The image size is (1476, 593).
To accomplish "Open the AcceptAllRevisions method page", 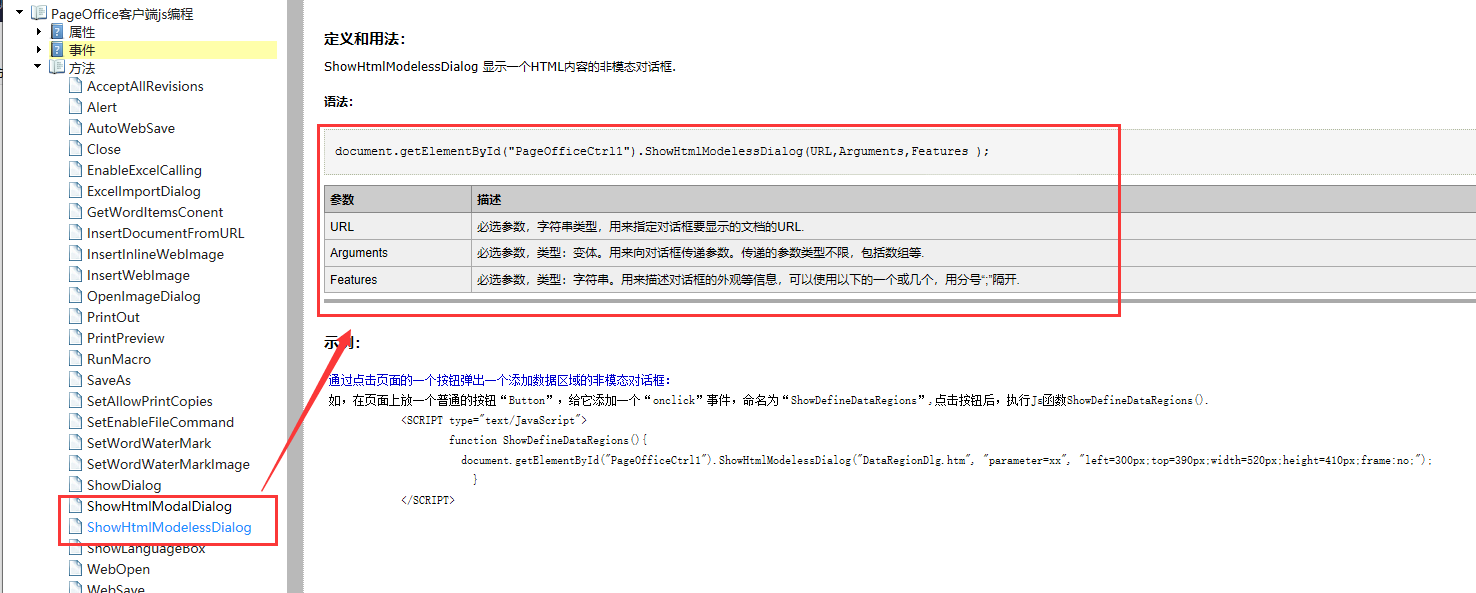I will 145,86.
